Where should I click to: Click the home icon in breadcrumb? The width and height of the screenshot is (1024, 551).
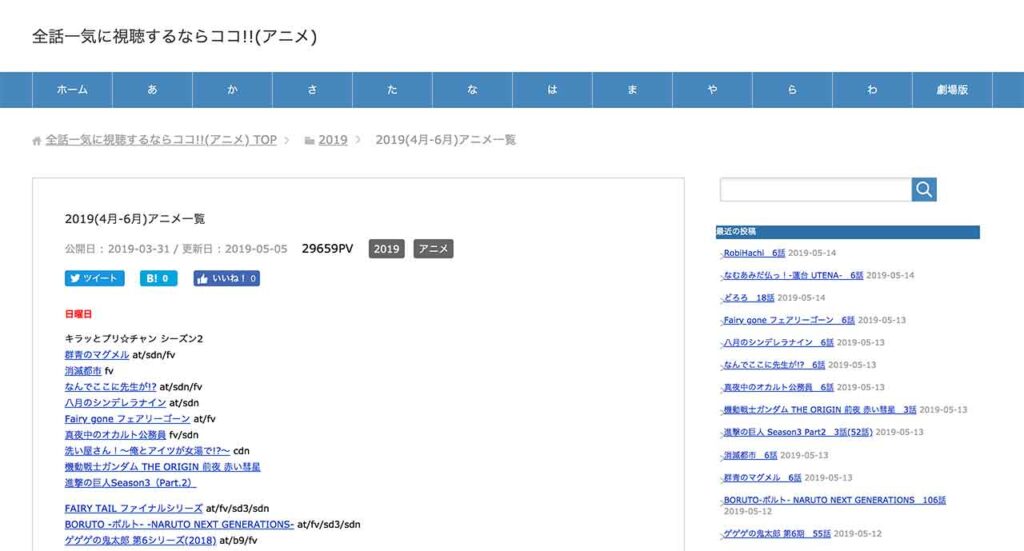pyautogui.click(x=37, y=141)
